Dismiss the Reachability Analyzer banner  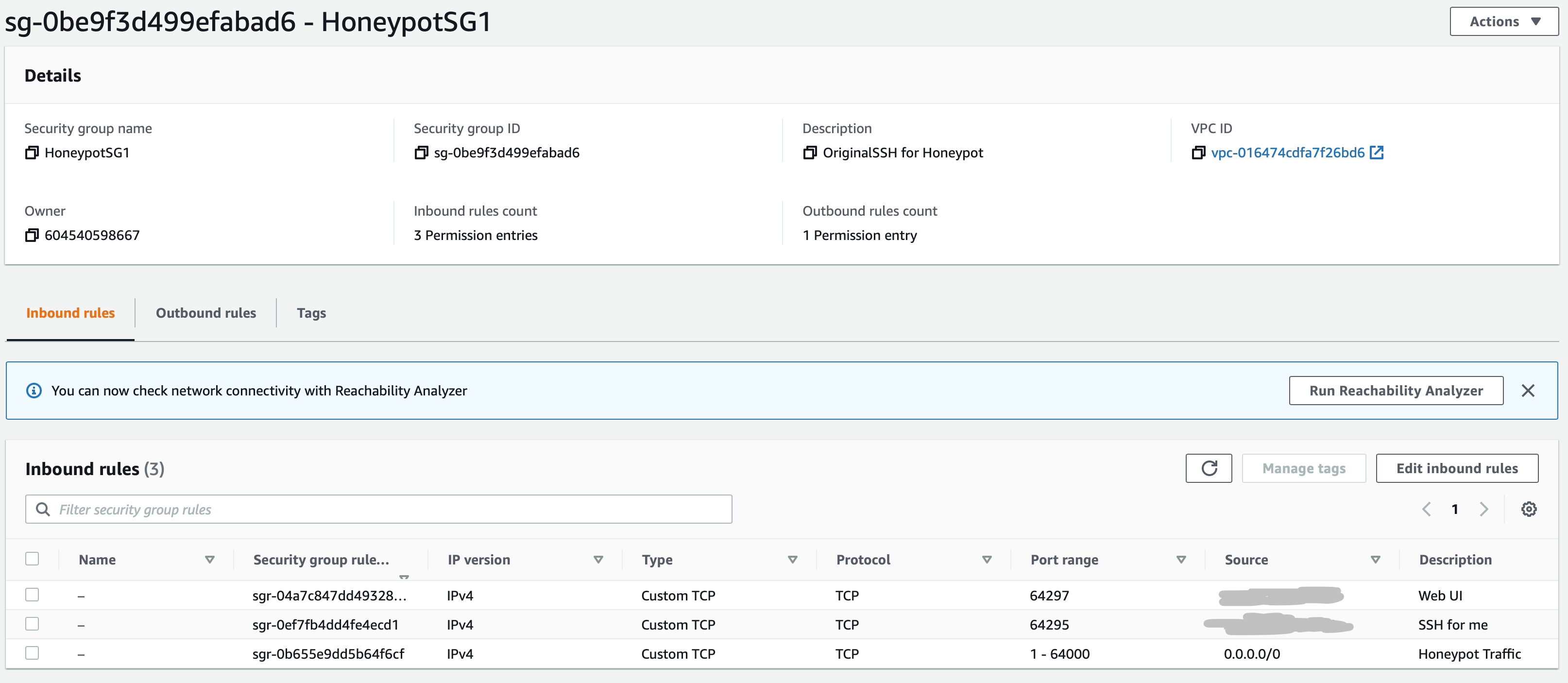click(x=1527, y=391)
